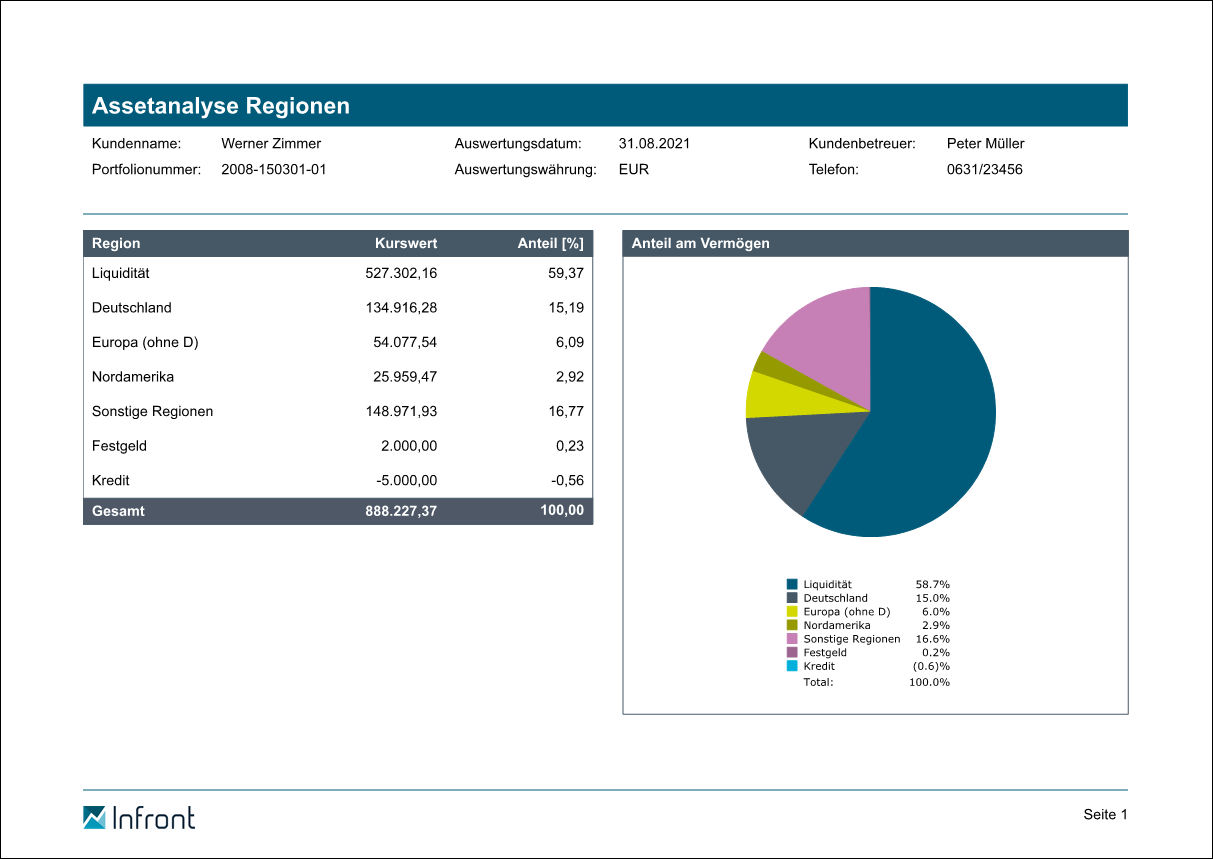Click the Deutschland legend color swatch

tap(792, 598)
